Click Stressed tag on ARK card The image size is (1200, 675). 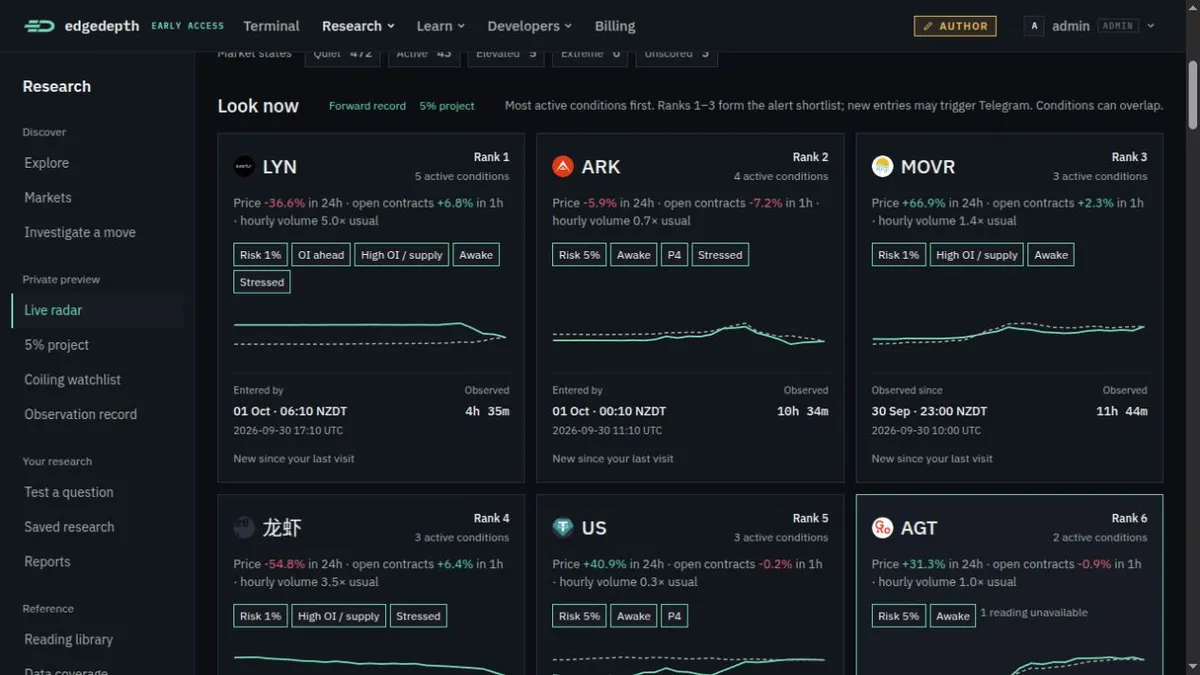tap(720, 255)
